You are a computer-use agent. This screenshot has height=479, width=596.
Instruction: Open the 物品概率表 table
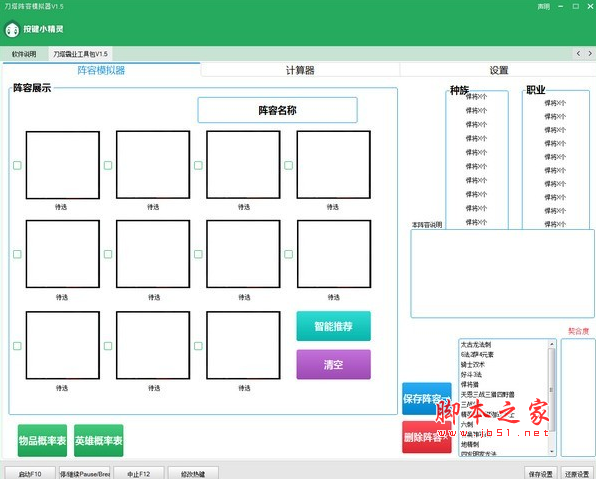click(42, 441)
